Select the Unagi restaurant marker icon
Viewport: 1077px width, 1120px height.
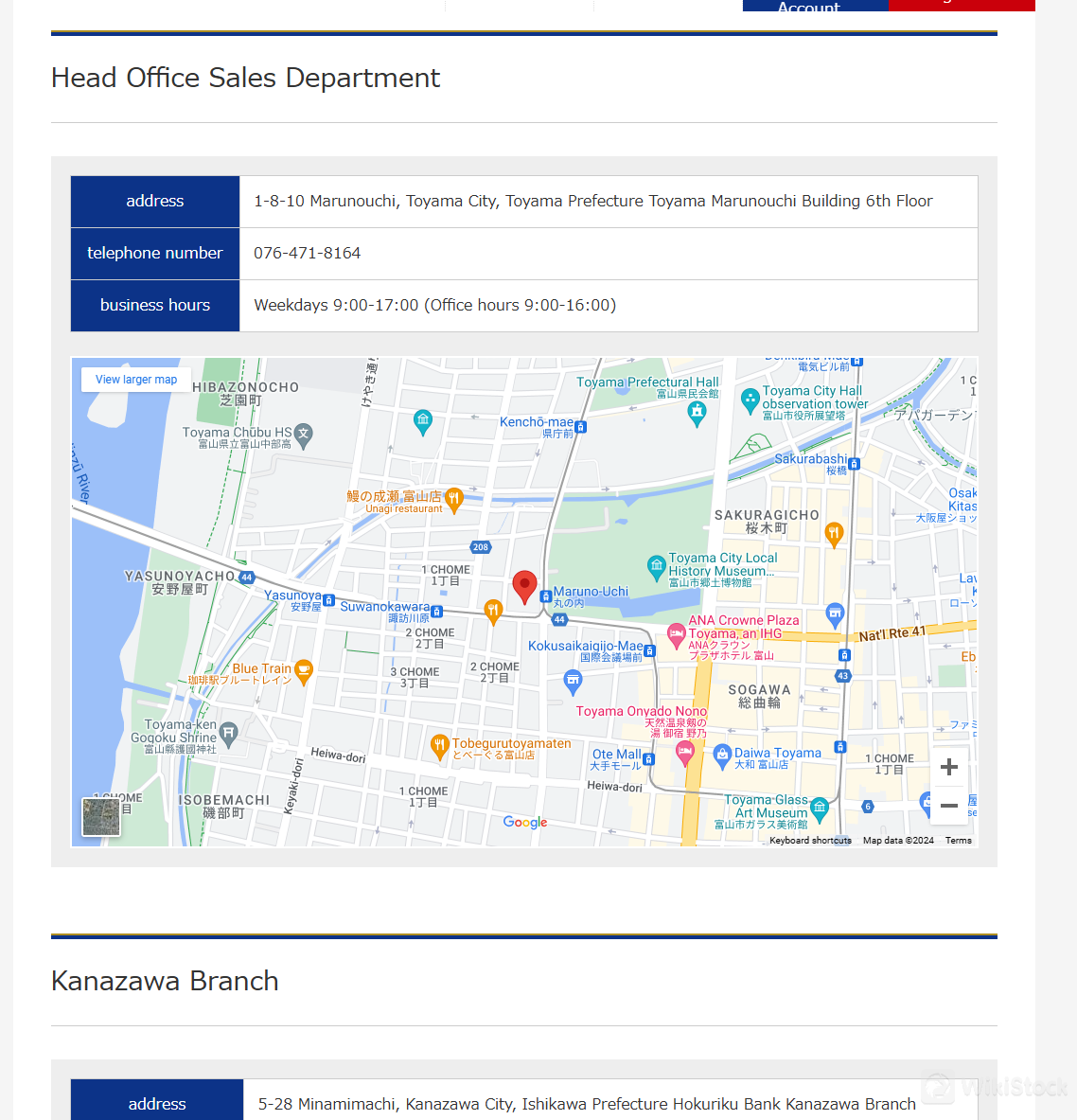pos(454,499)
